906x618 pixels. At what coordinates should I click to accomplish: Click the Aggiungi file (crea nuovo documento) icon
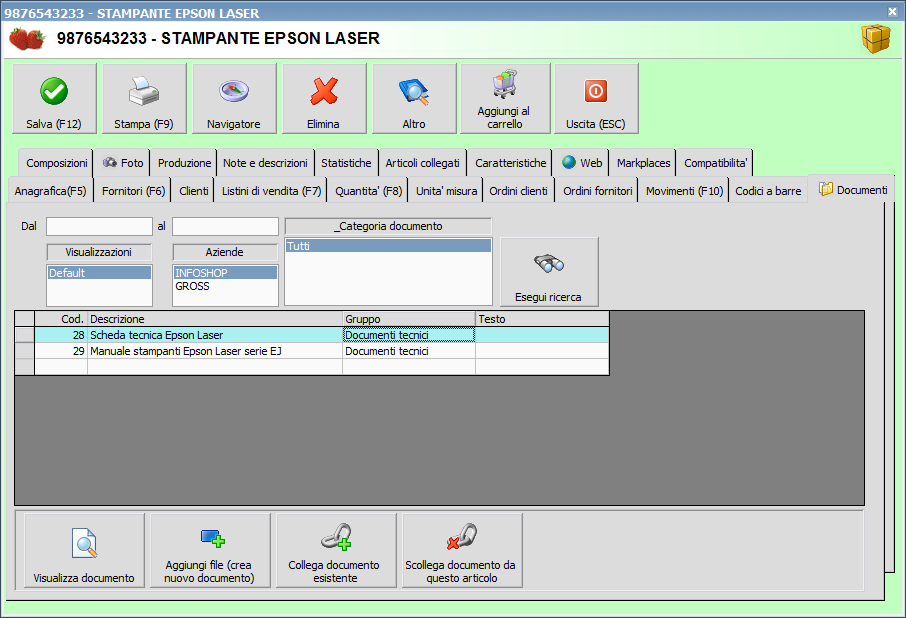(213, 538)
